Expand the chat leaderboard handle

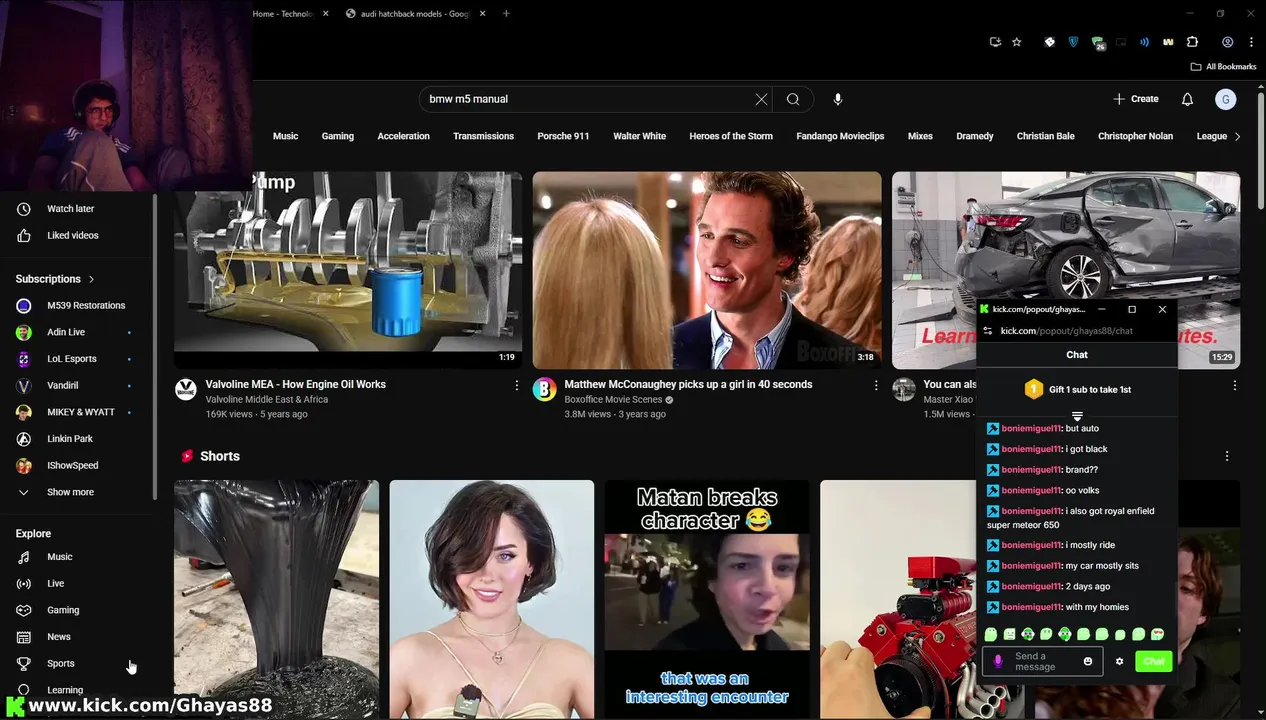(x=1077, y=416)
